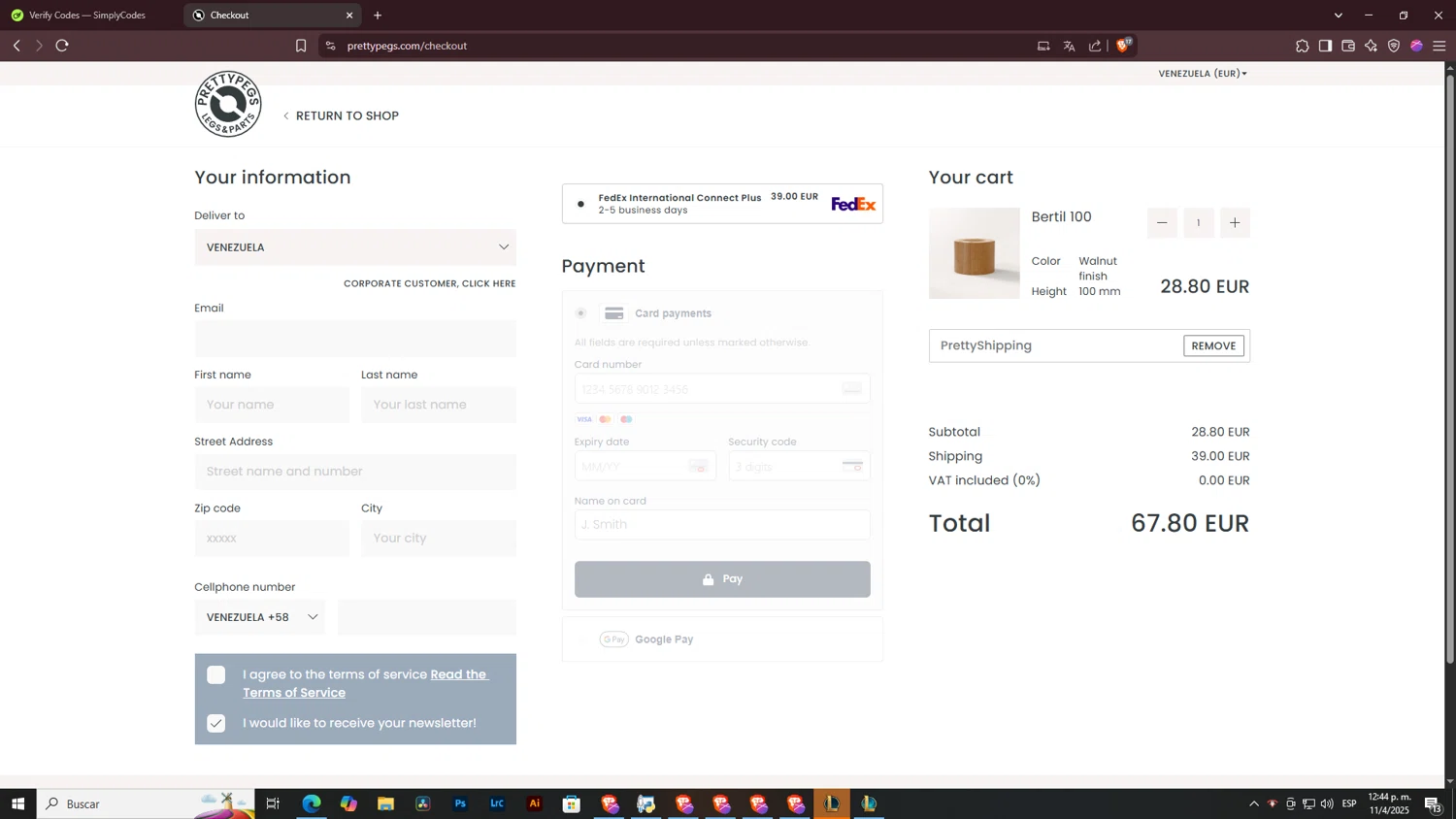Screen dimensions: 1456x819
Task: Click the Zip code field
Action: [x=272, y=539]
